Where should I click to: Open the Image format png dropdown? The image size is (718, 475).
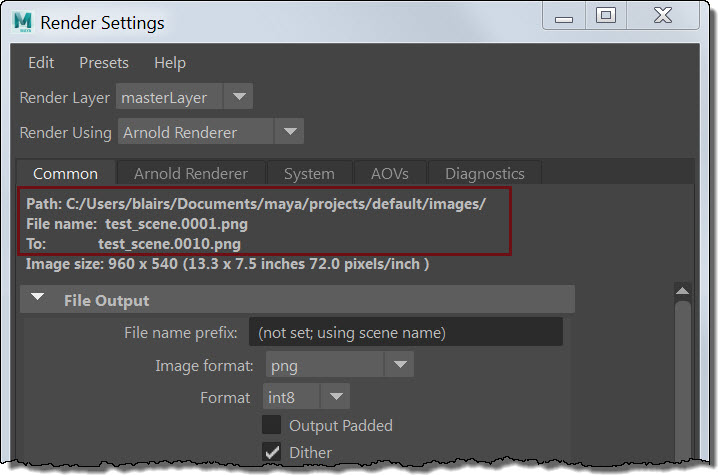pos(338,365)
